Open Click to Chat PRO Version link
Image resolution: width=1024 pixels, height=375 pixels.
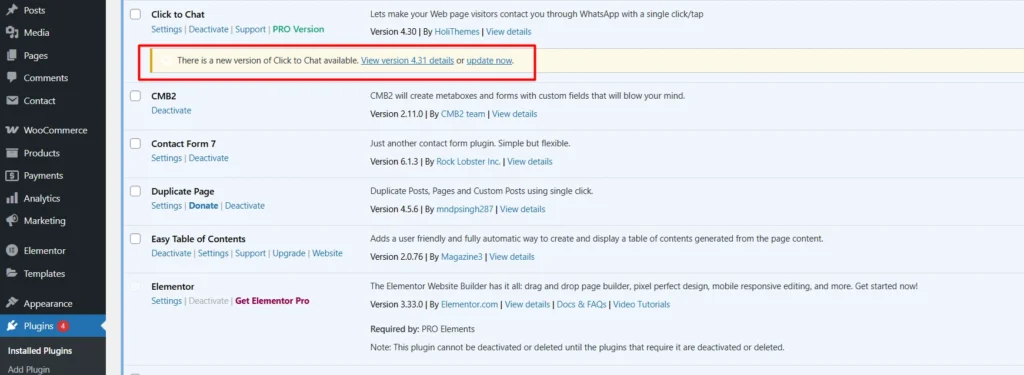coord(298,29)
